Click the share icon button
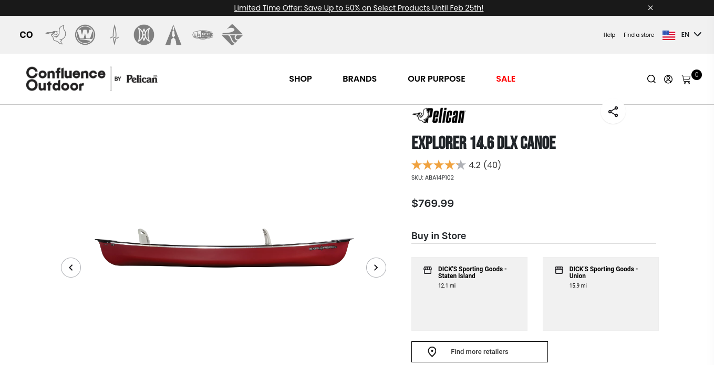714x365 pixels. point(613,112)
